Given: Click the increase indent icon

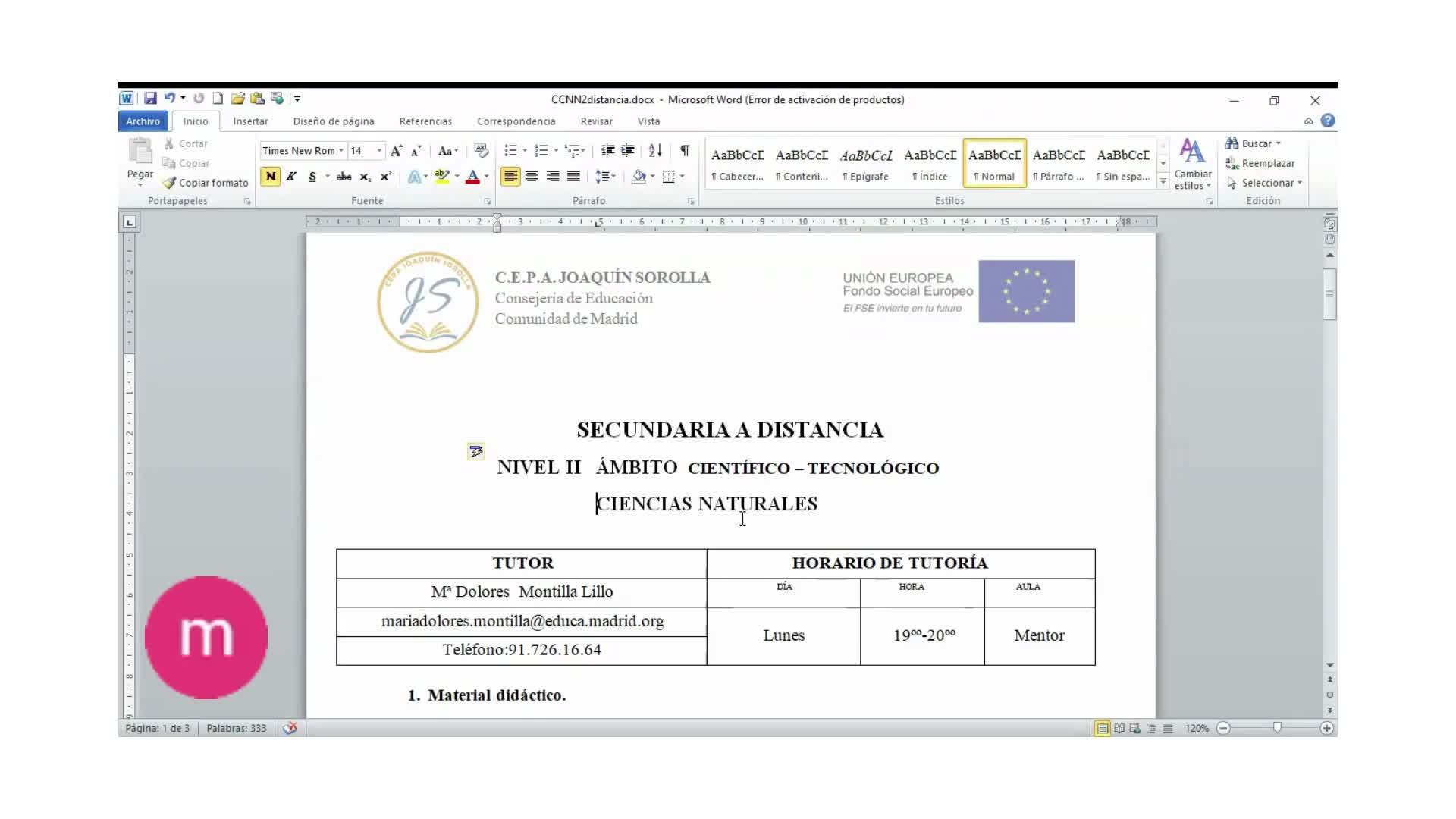Looking at the screenshot, I should tap(627, 150).
